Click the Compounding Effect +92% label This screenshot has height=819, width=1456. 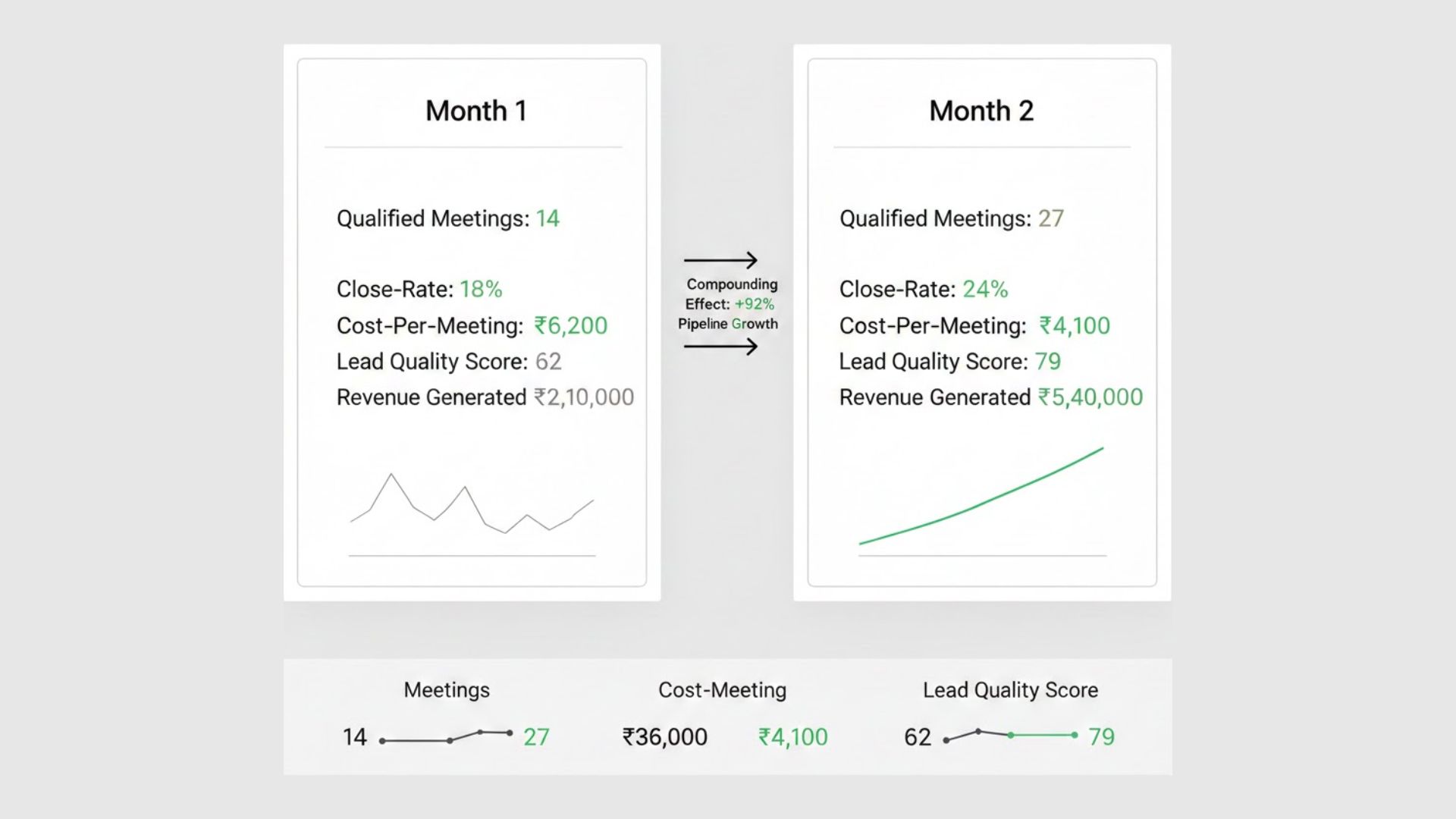(730, 303)
